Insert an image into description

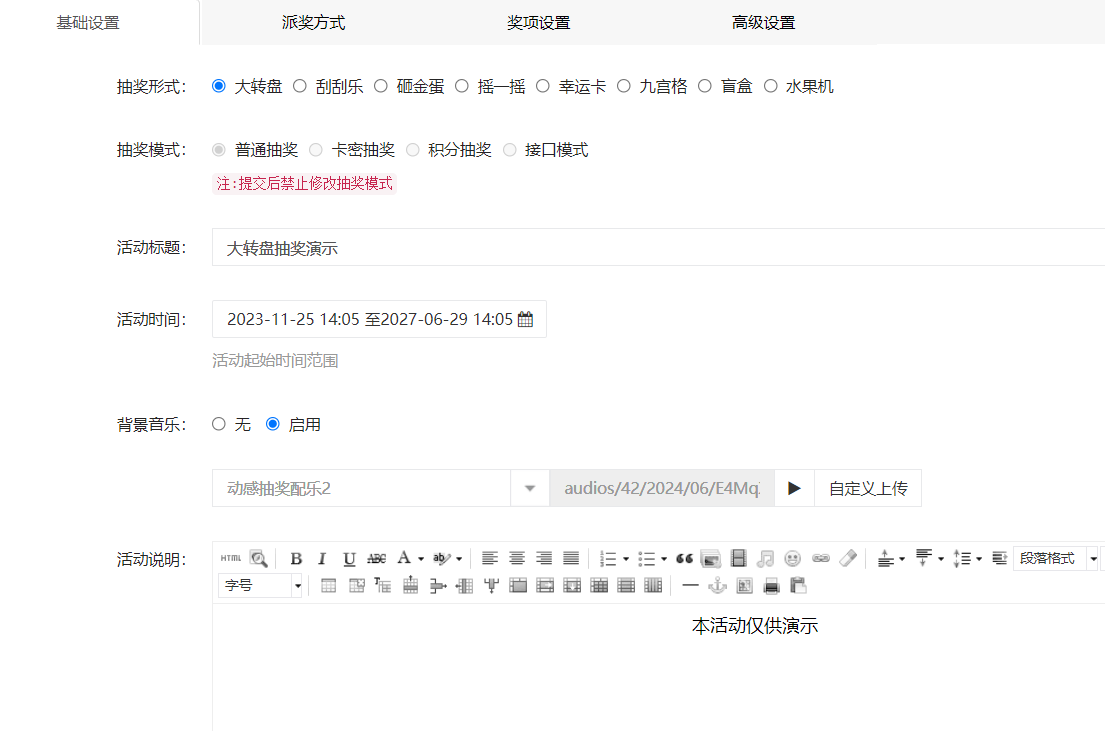pos(711,559)
